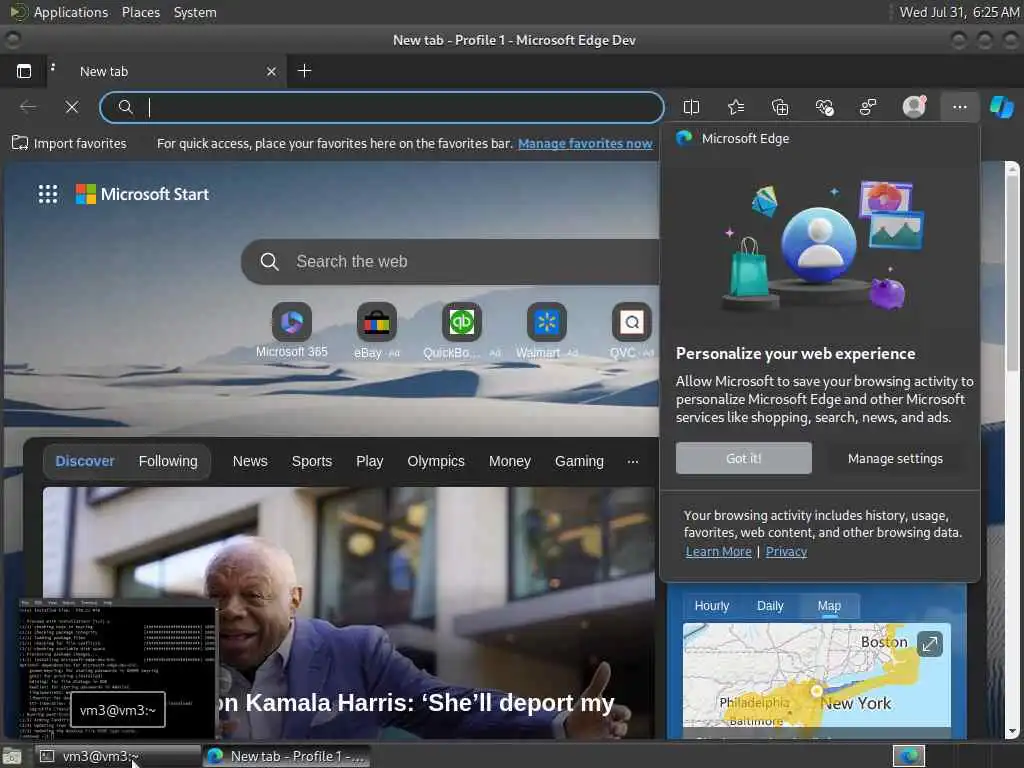Open the Favorites star icon
Screen dimensions: 1024x768
[736, 107]
